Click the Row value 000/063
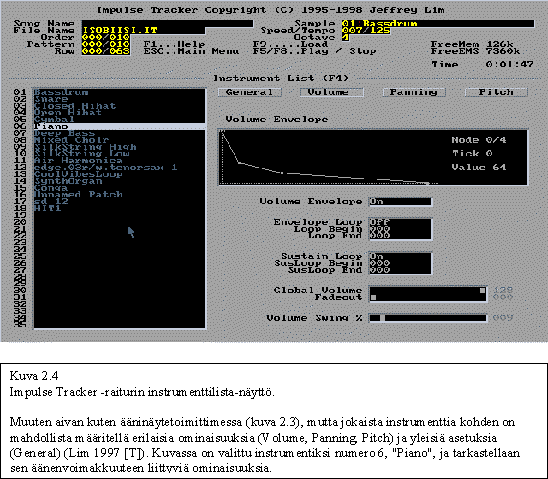This screenshot has width=548, height=479. click(x=106, y=51)
